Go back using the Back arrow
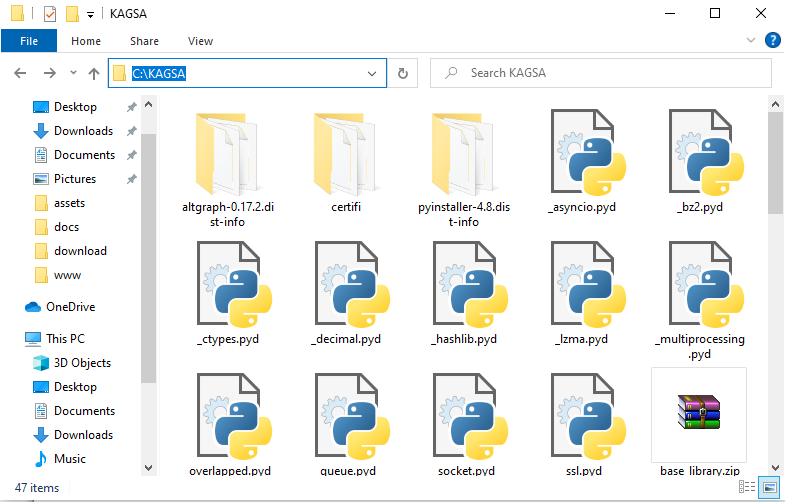The width and height of the screenshot is (785, 502). pyautogui.click(x=20, y=73)
